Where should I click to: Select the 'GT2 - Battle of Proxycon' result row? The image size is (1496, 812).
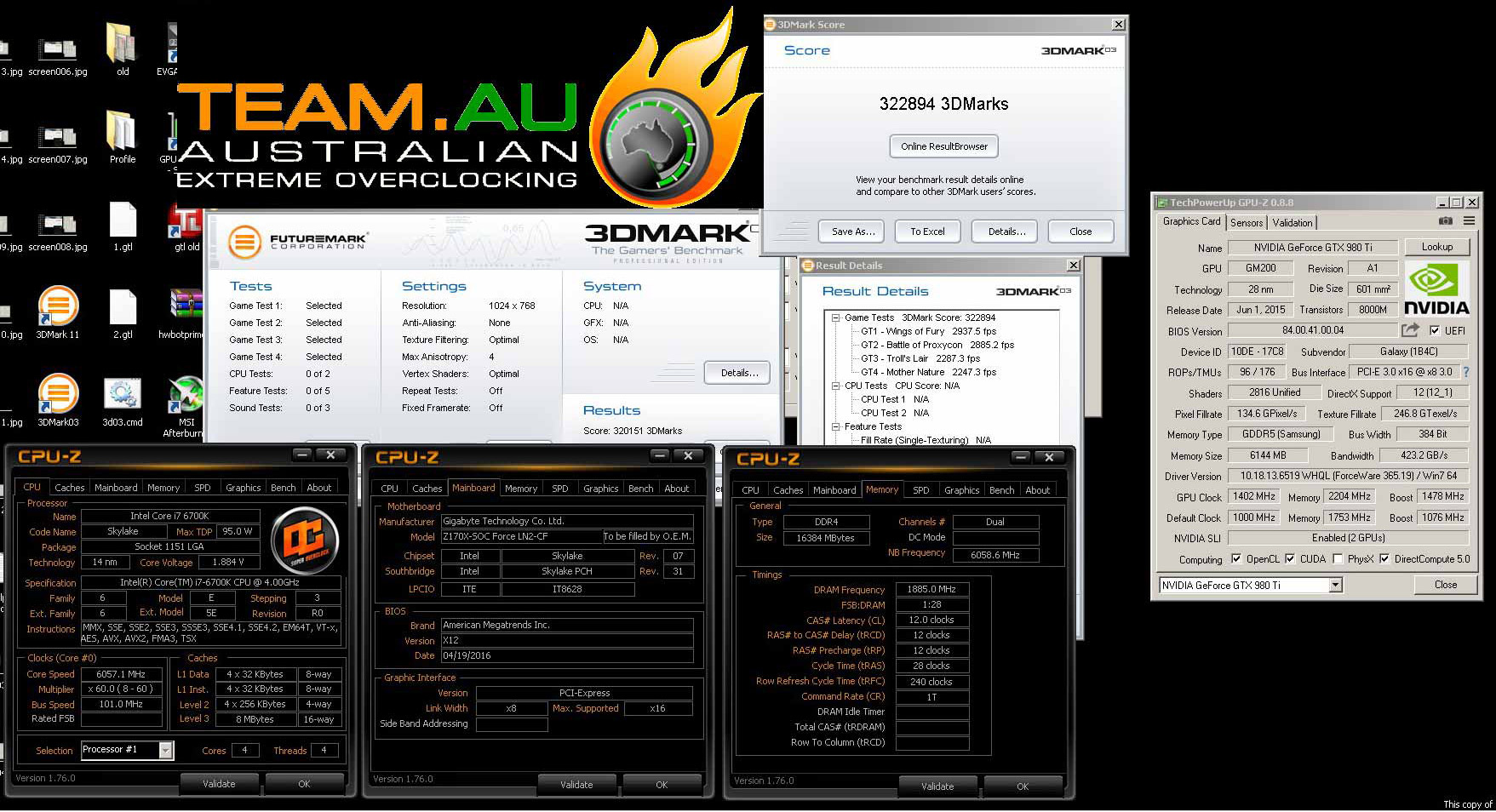tap(937, 345)
